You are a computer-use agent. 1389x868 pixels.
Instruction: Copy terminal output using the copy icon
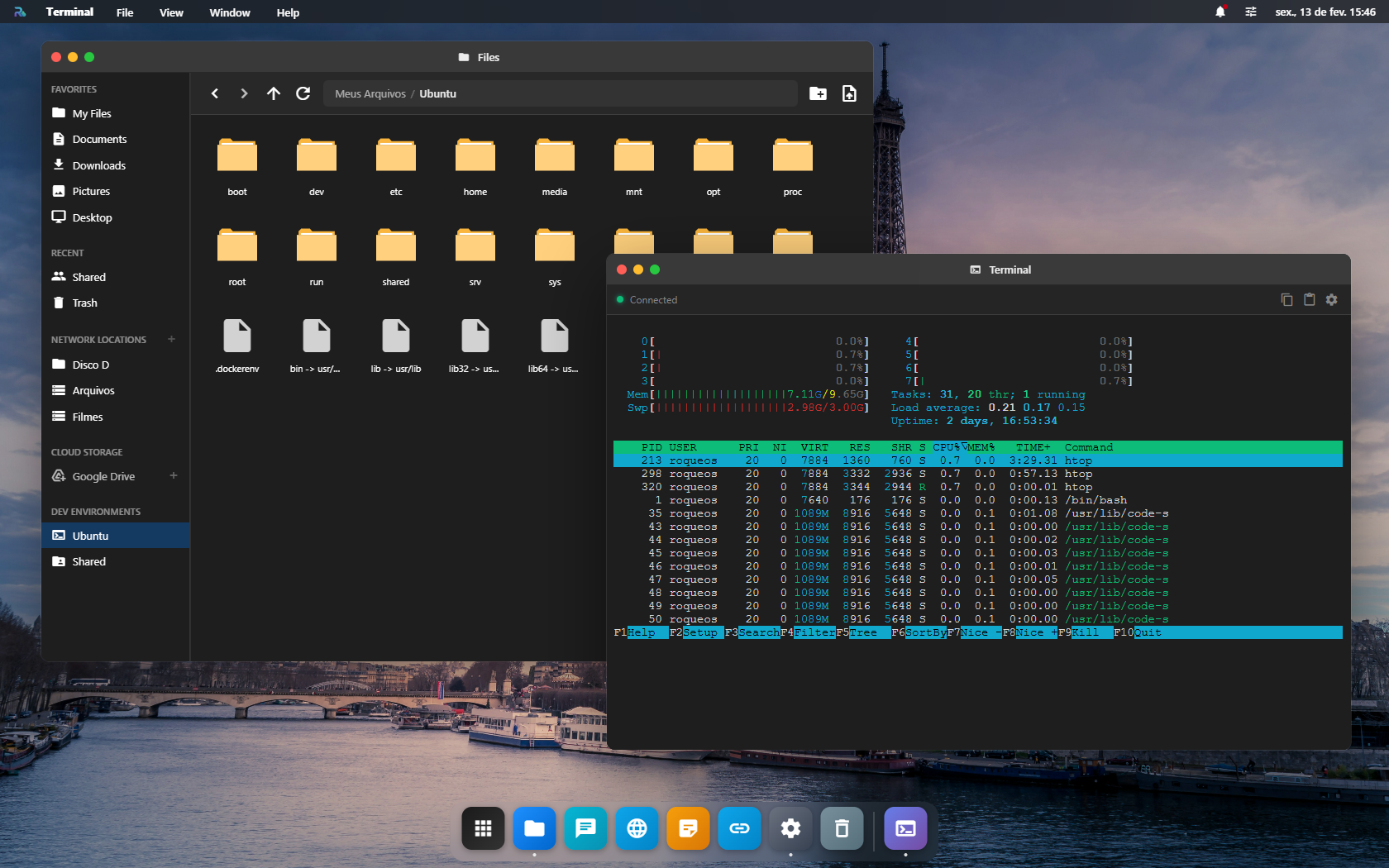pyautogui.click(x=1286, y=299)
